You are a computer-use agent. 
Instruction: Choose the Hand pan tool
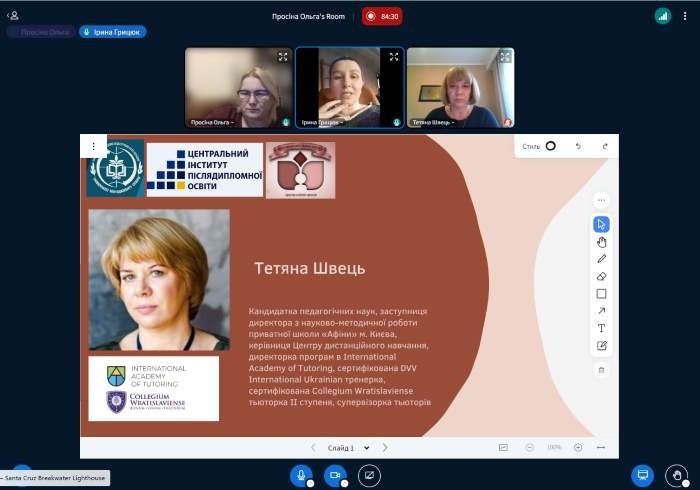(601, 242)
